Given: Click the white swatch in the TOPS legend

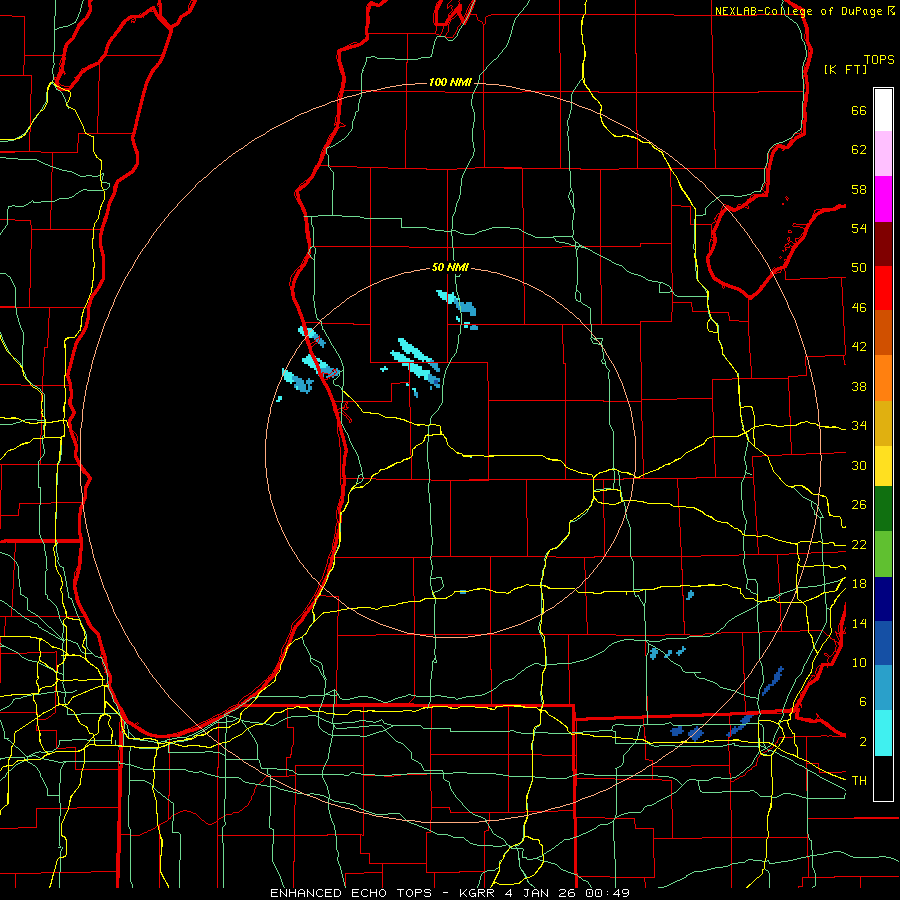Looking at the screenshot, I should [883, 110].
